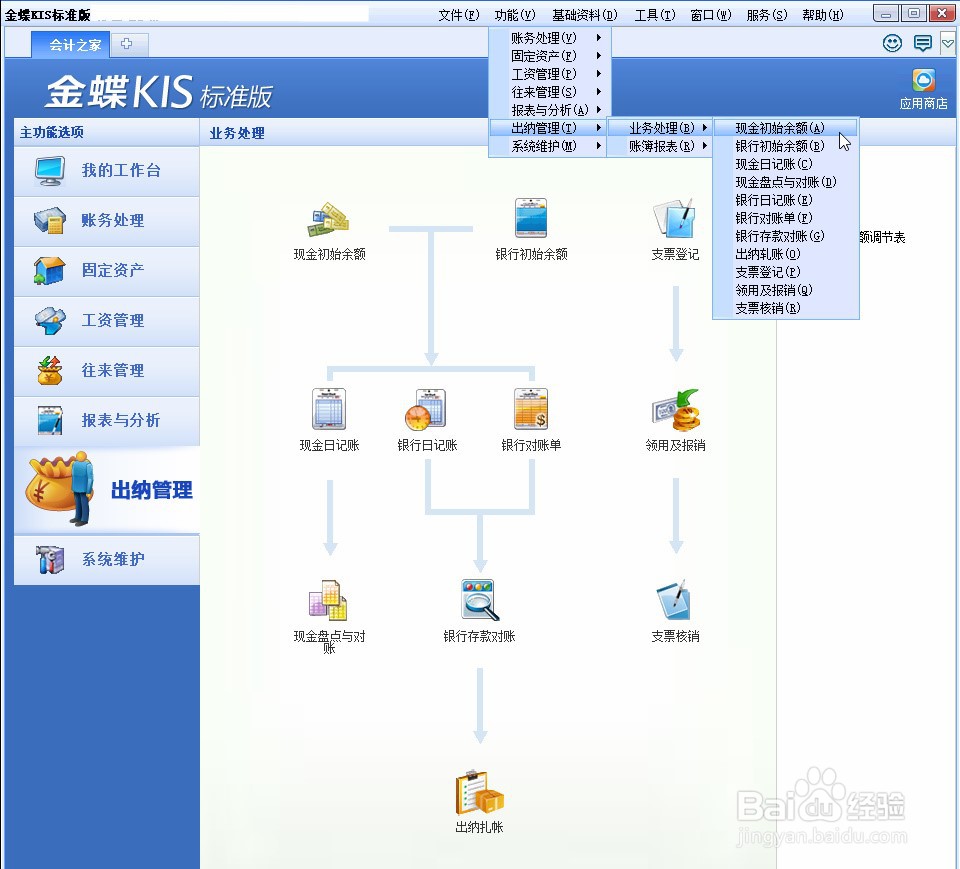Choose 银行对账单(F) from the submenu
The height and width of the screenshot is (869, 960).
786,218
